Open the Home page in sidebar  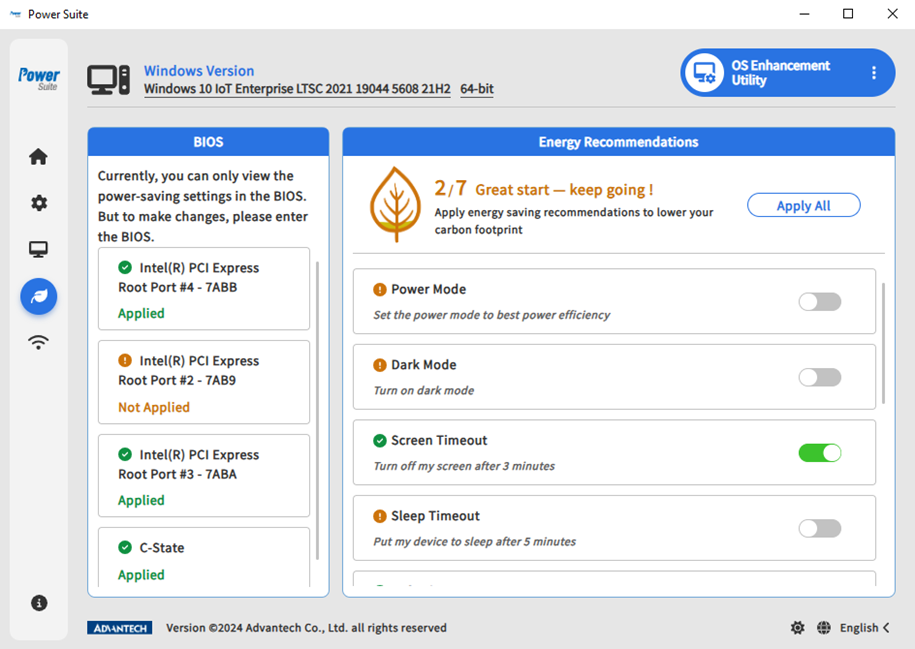point(38,157)
